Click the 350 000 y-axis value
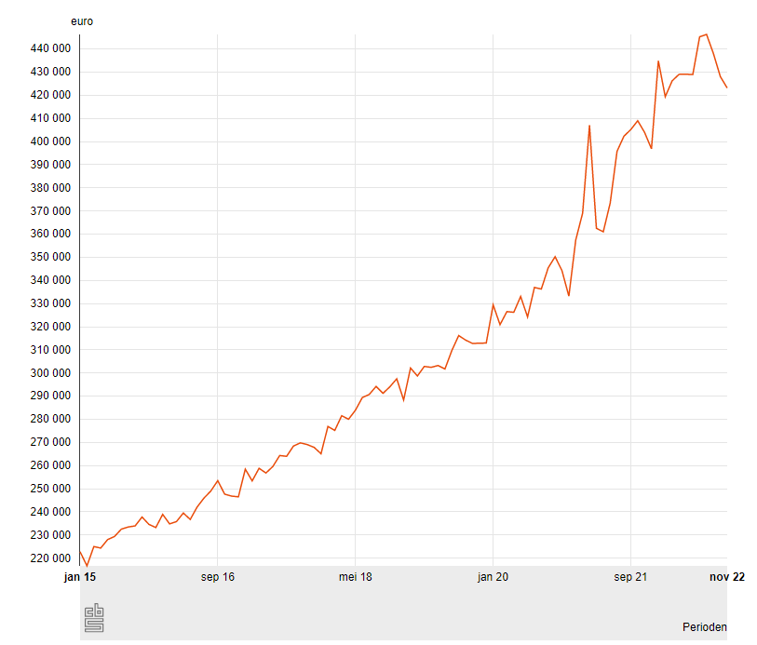757x645 pixels. [x=50, y=257]
